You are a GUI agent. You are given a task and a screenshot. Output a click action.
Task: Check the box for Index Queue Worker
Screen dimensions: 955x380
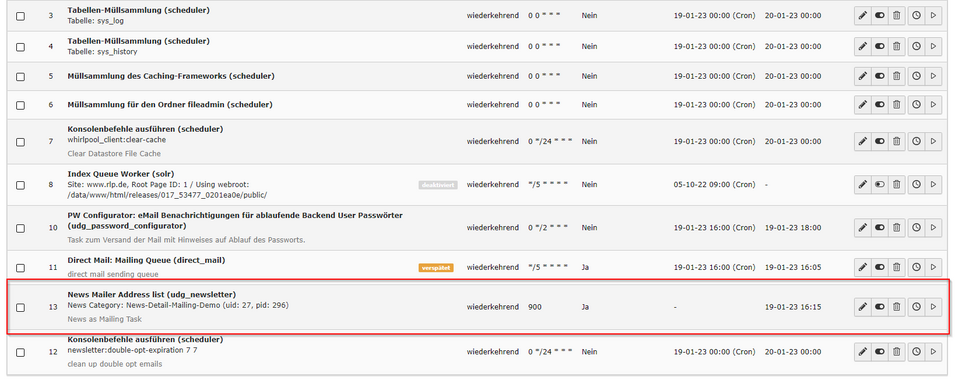coord(21,185)
